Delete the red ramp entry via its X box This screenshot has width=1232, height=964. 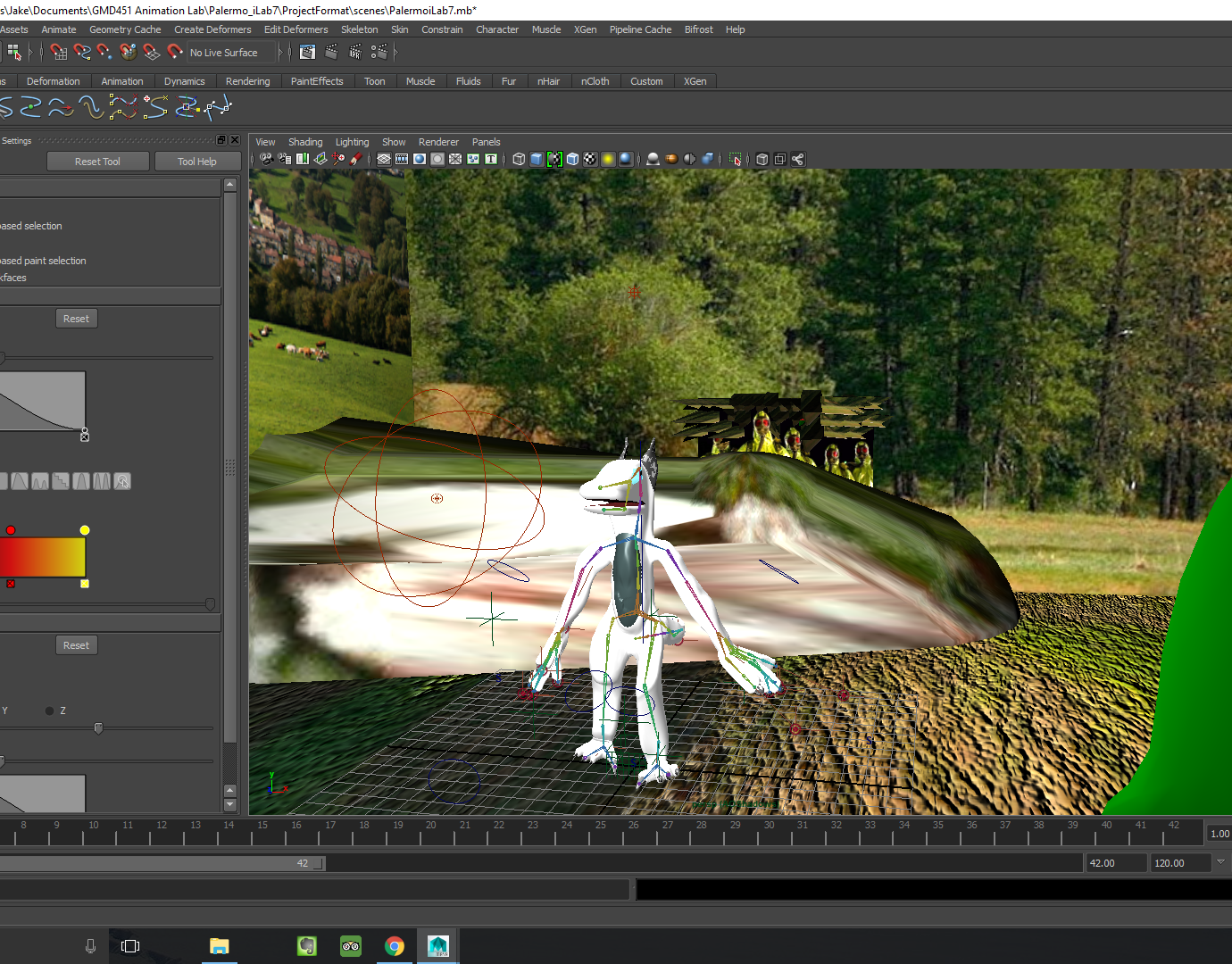[x=11, y=584]
